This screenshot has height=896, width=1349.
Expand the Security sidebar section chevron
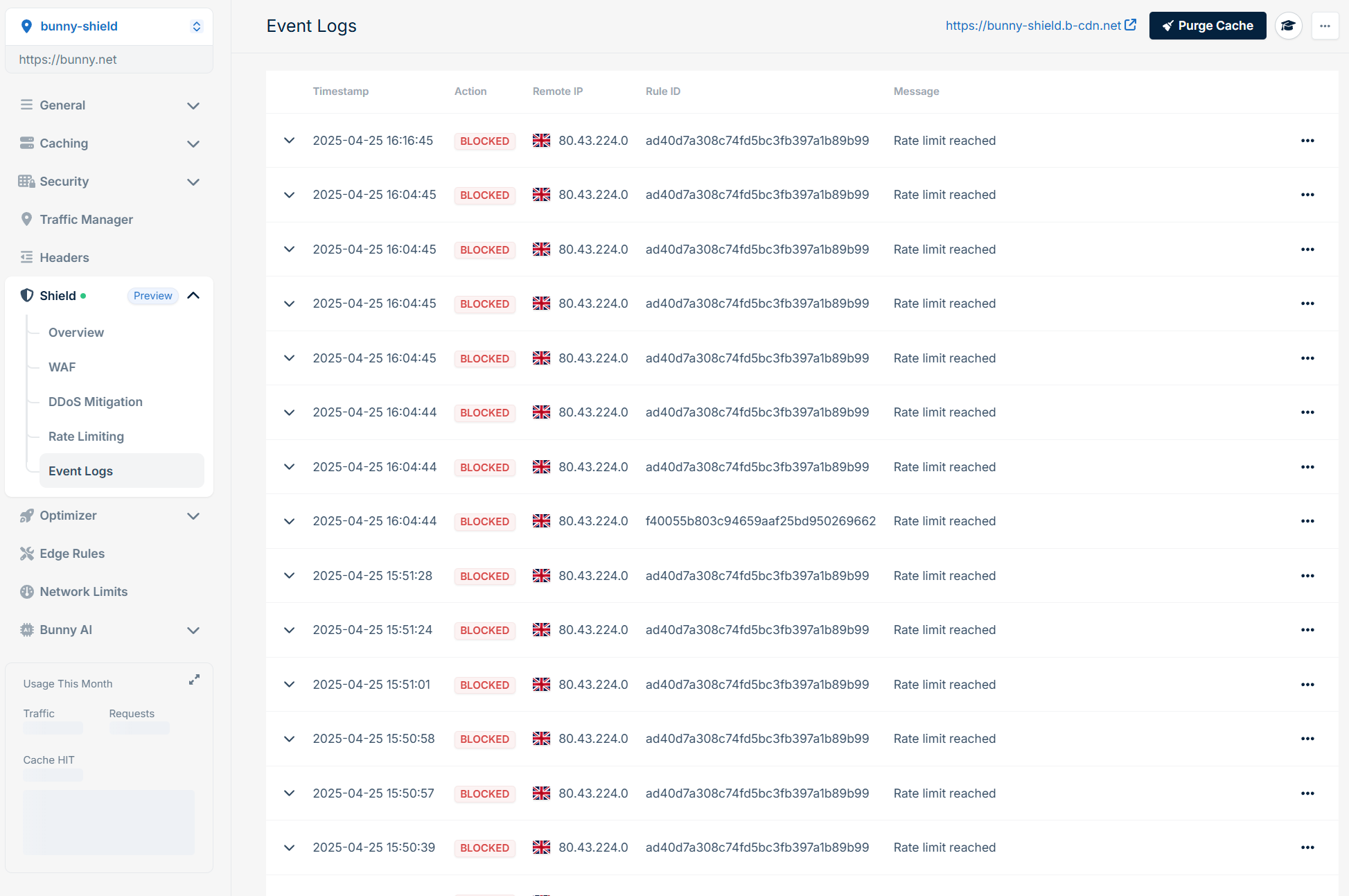point(193,182)
